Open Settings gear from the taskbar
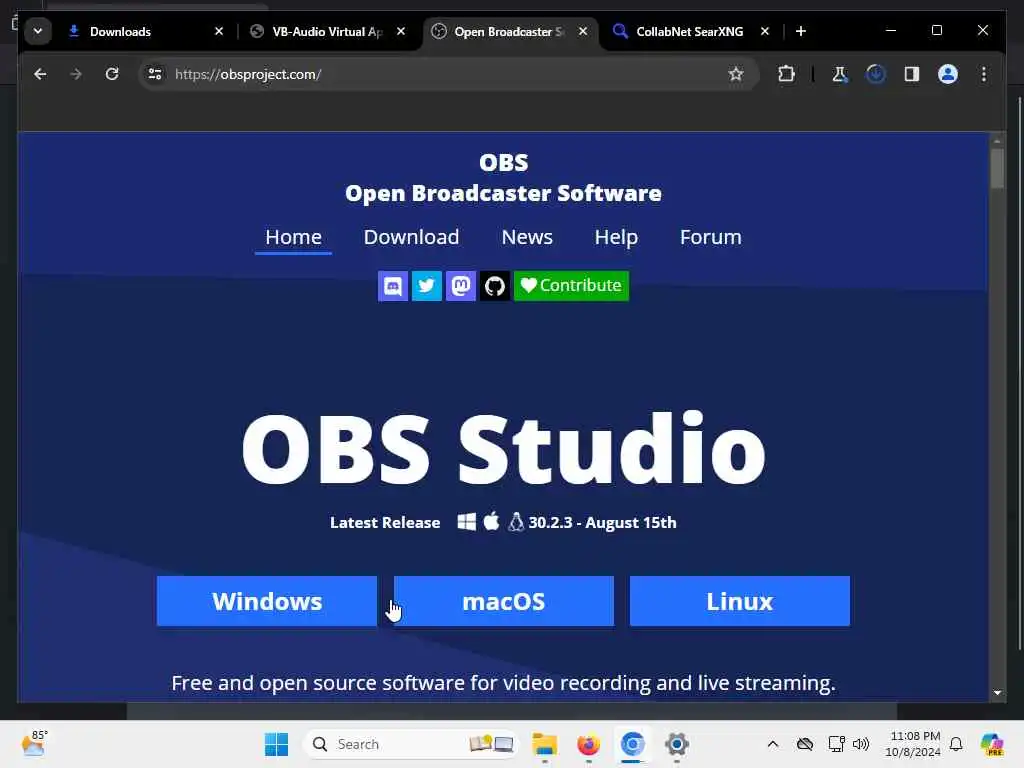 pos(677,744)
